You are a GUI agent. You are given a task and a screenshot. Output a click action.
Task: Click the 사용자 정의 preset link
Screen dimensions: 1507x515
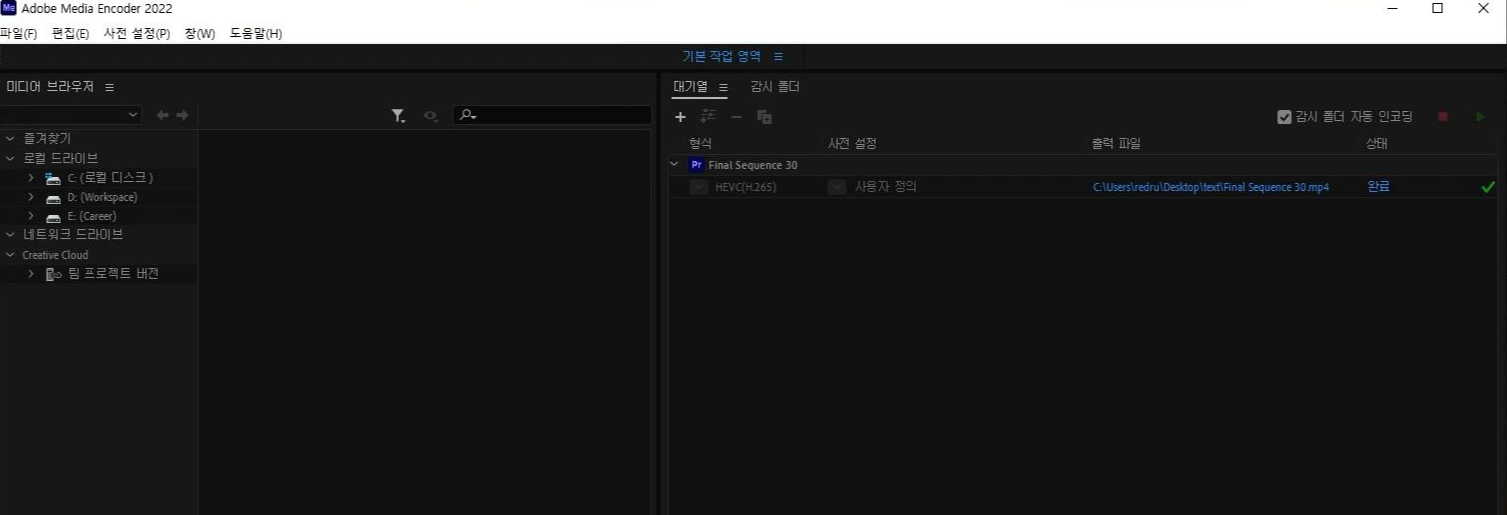click(x=885, y=187)
